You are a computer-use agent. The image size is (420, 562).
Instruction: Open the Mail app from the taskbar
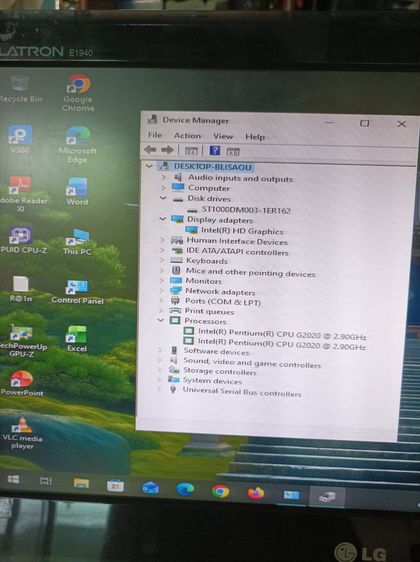[x=150, y=488]
